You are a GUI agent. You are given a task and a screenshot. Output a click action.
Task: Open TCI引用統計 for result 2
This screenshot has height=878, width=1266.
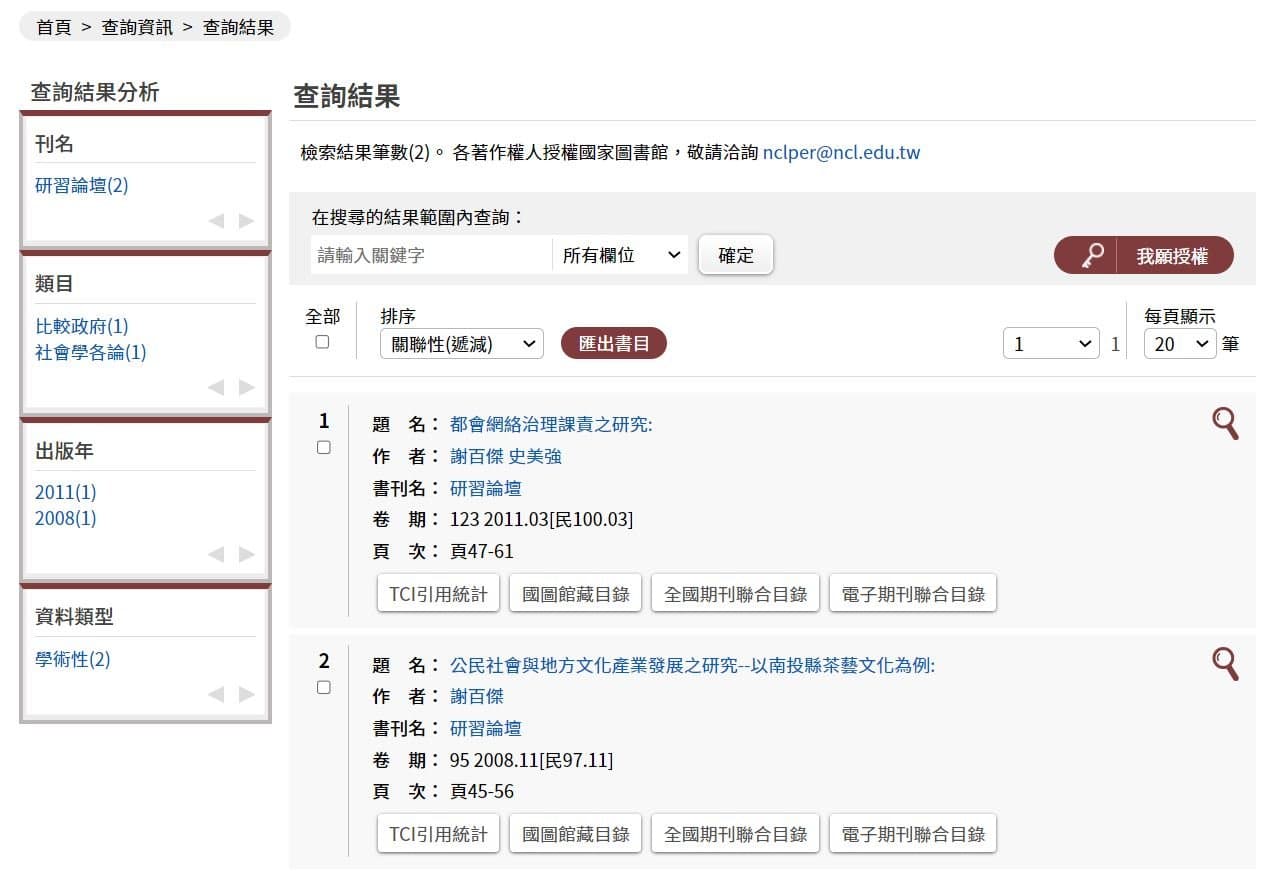[438, 833]
